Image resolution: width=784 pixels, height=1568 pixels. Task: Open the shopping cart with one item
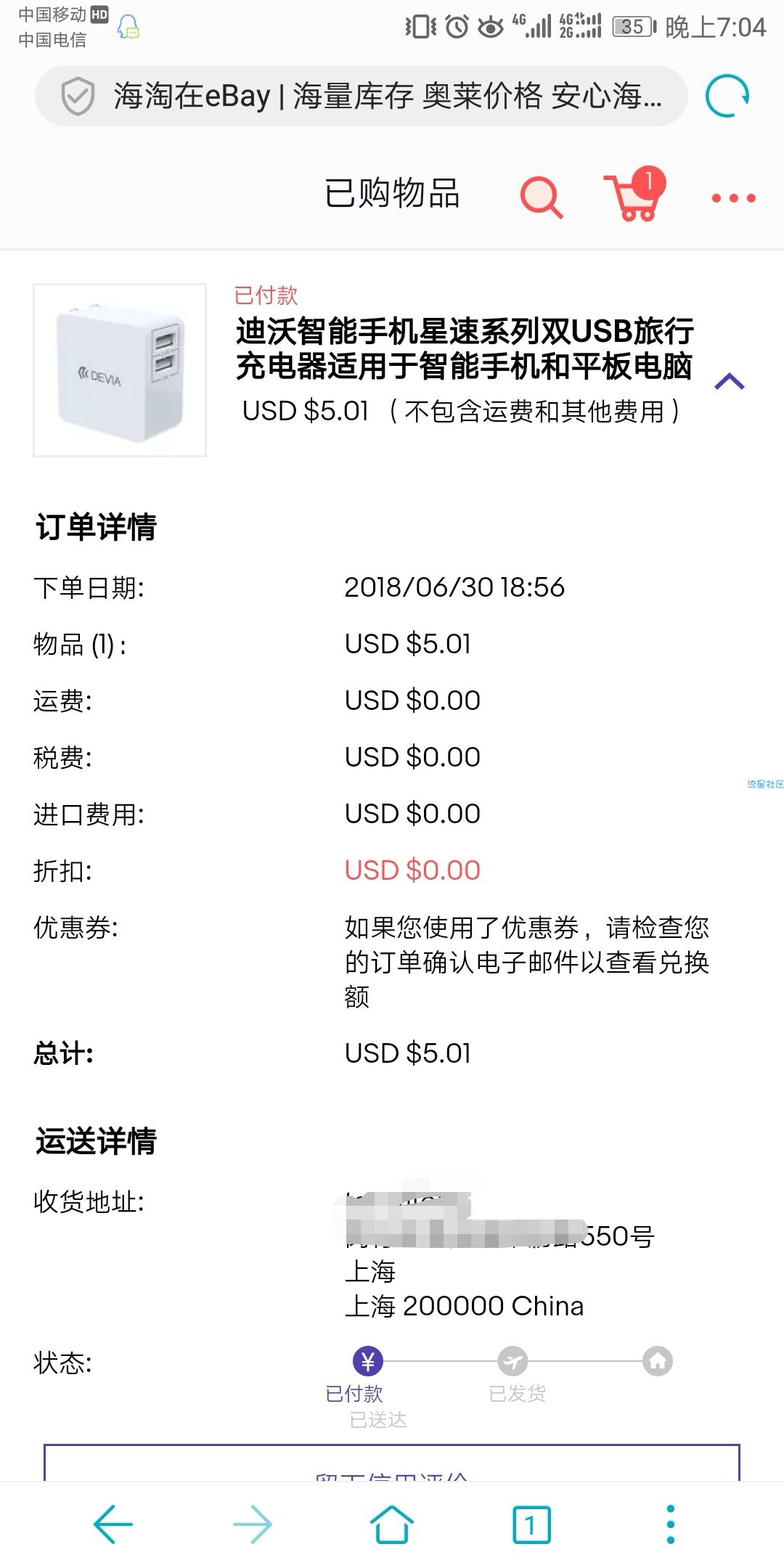coord(635,193)
